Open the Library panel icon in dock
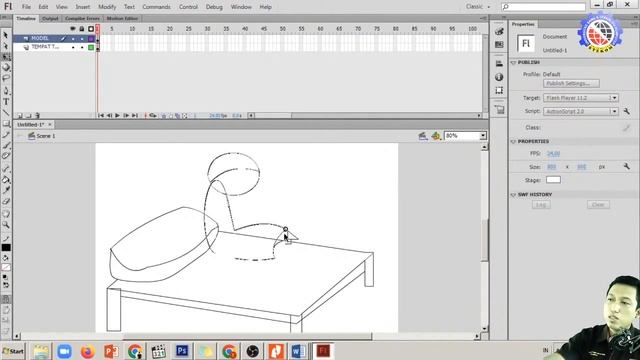Viewport: 640px width, 360px height. click(499, 109)
